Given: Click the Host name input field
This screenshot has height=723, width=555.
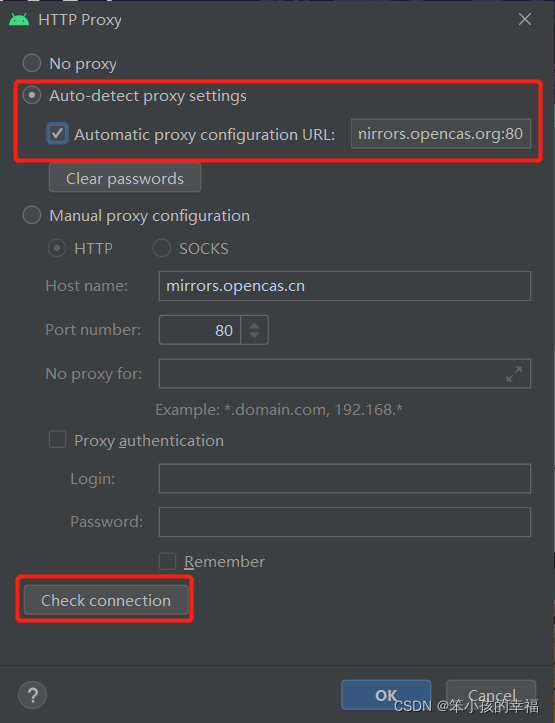Looking at the screenshot, I should [x=345, y=286].
